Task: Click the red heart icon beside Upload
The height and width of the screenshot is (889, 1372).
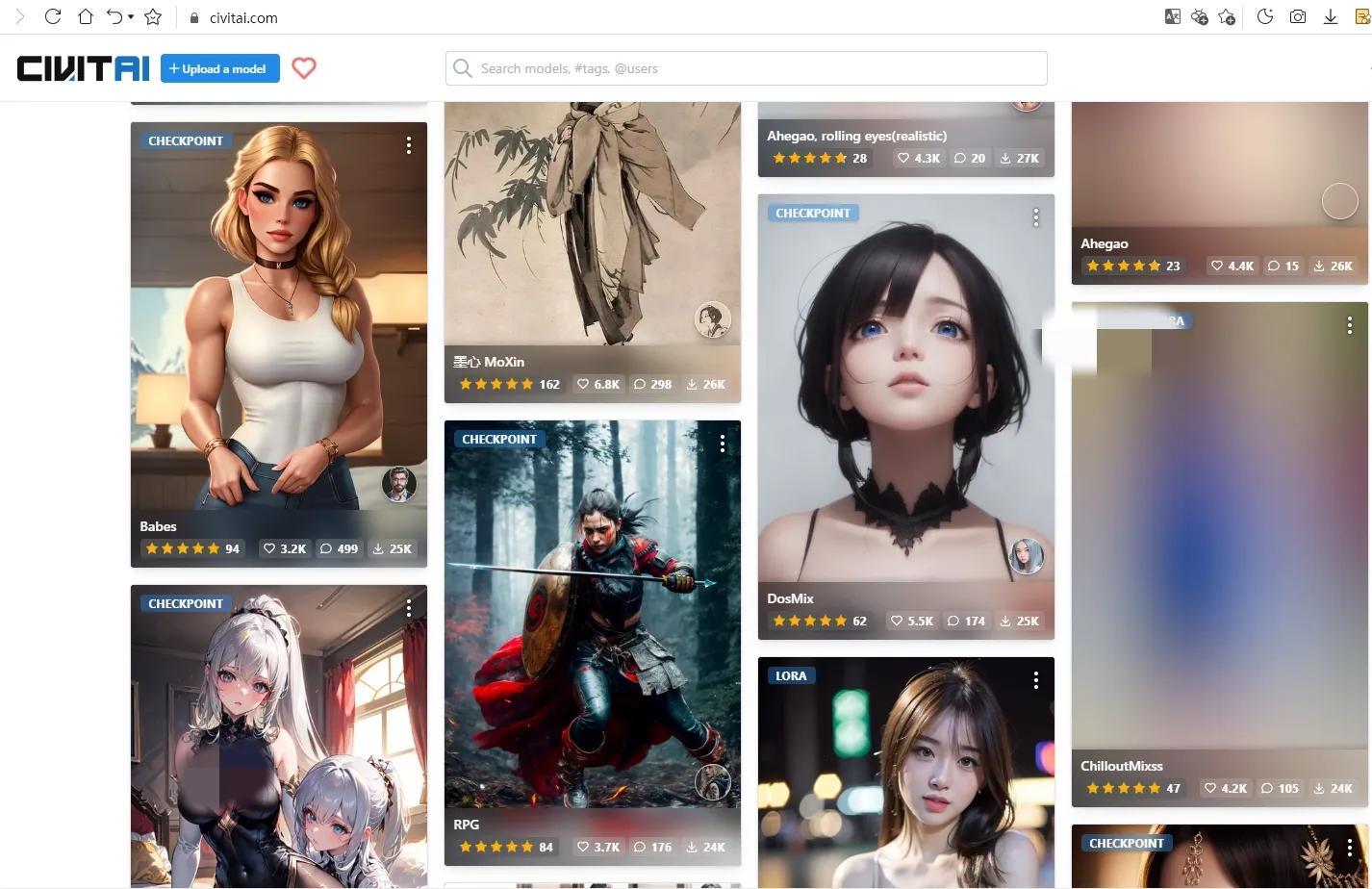Action: pyautogui.click(x=304, y=68)
